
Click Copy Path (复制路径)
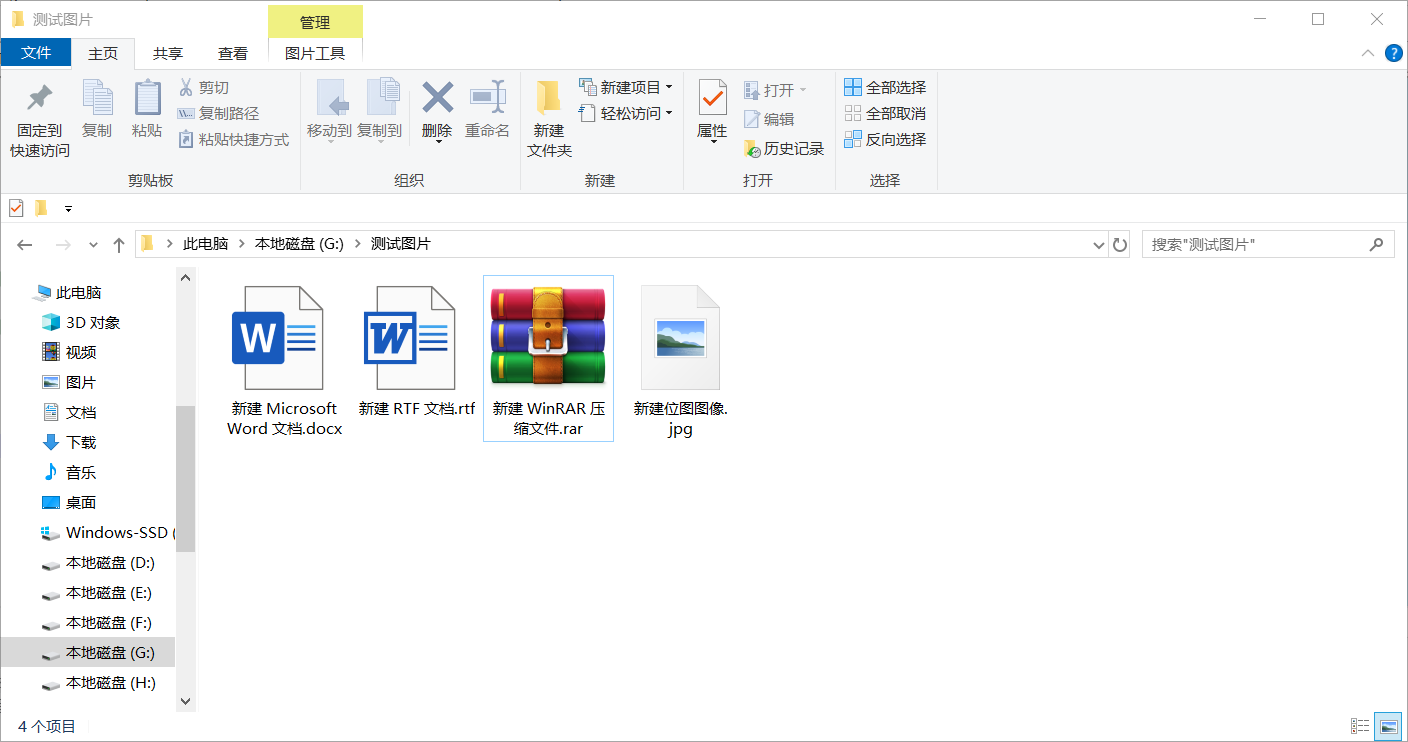coord(218,113)
